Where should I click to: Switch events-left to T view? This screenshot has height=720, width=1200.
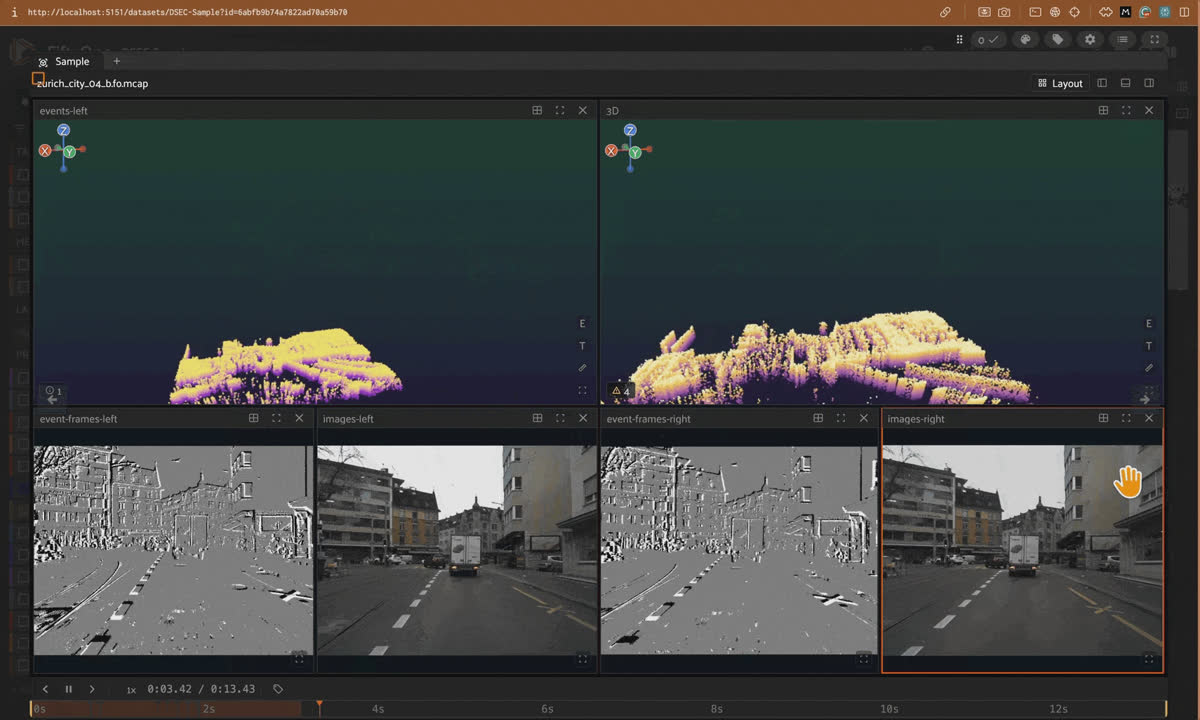582,346
